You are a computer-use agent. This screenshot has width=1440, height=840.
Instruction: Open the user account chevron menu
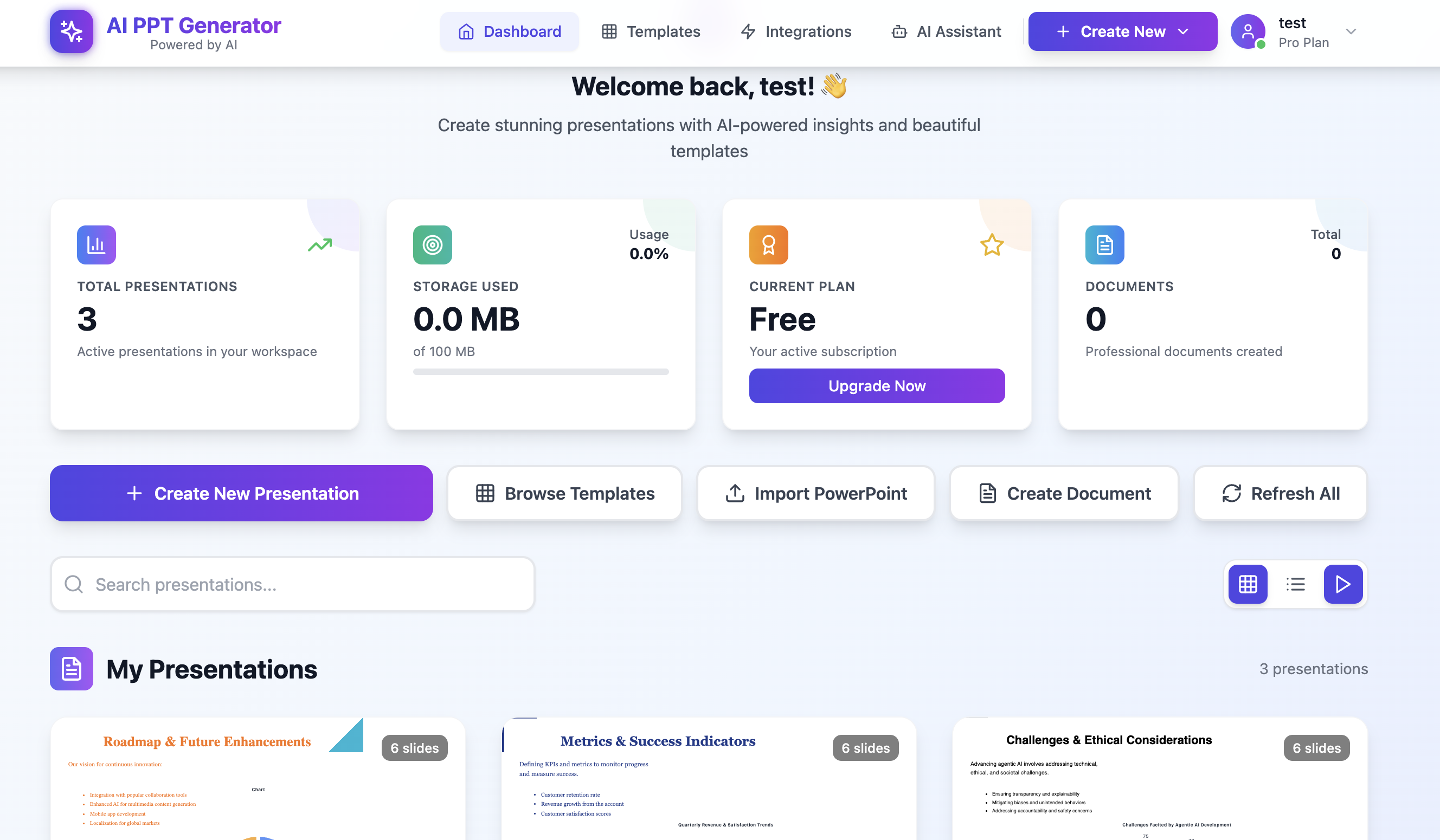coord(1351,31)
